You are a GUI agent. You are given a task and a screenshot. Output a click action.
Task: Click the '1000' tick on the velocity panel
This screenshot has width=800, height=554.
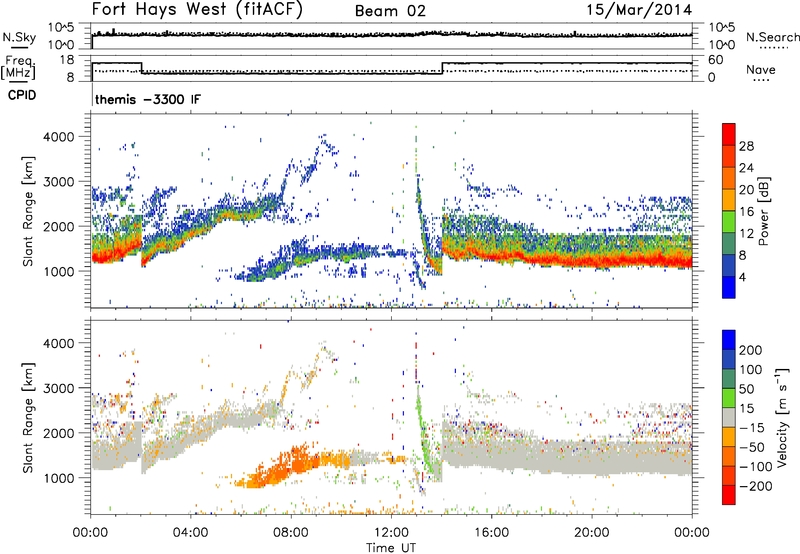click(x=58, y=478)
